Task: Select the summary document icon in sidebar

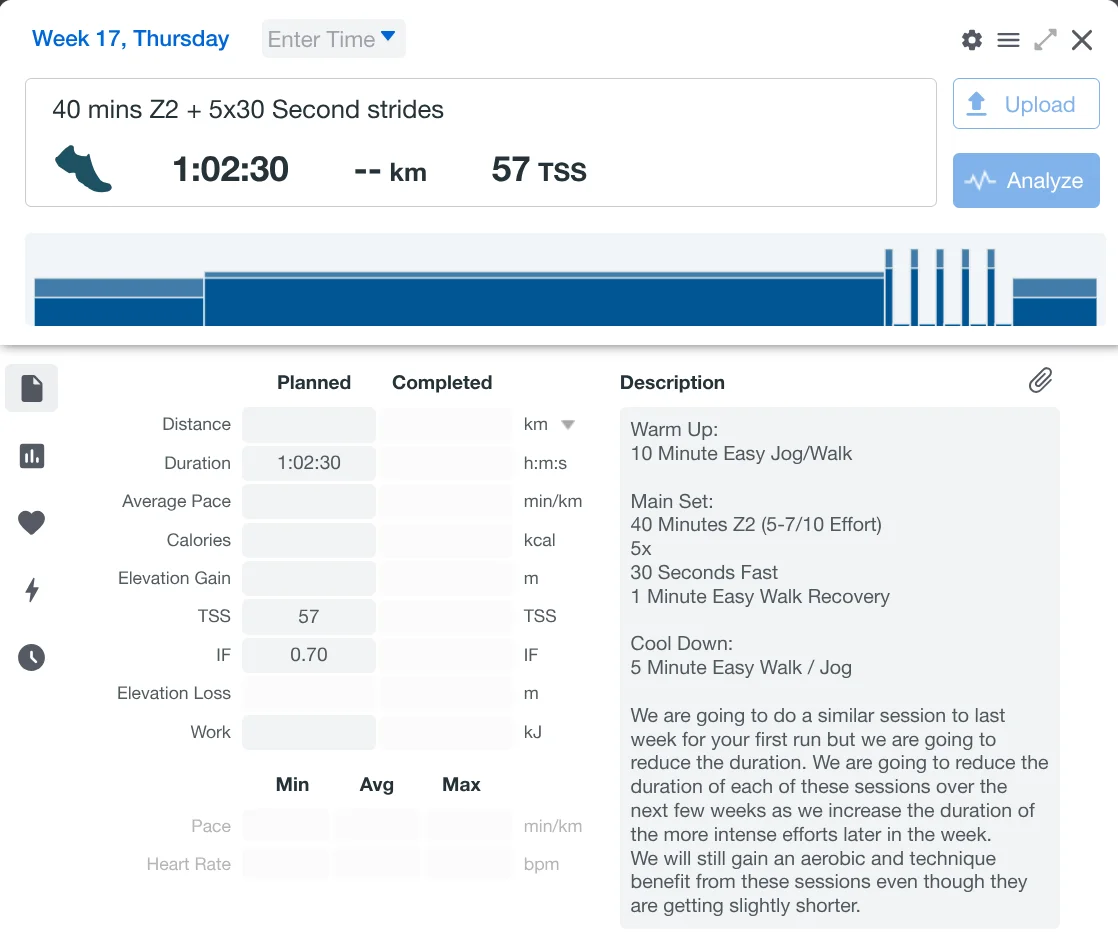Action: tap(32, 388)
